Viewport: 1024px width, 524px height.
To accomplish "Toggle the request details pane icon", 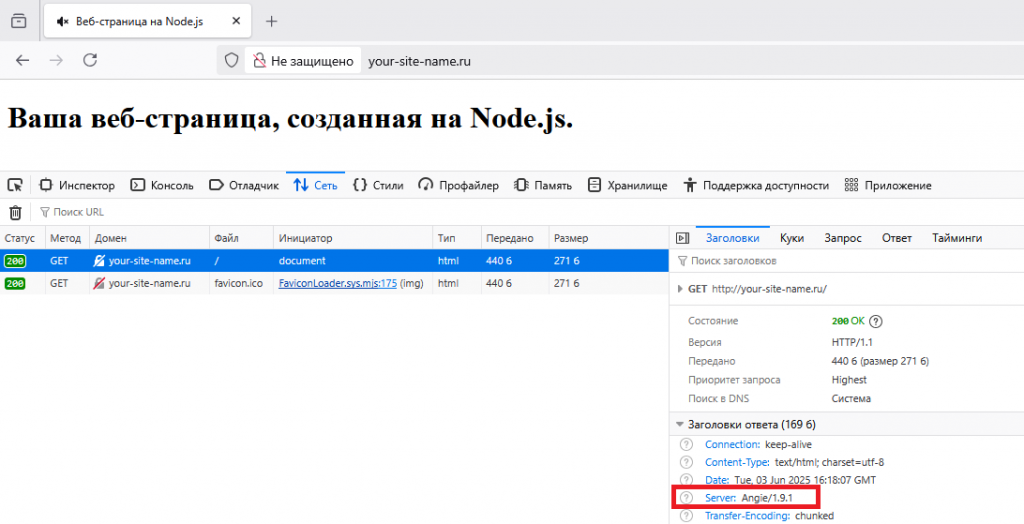I will (x=682, y=238).
